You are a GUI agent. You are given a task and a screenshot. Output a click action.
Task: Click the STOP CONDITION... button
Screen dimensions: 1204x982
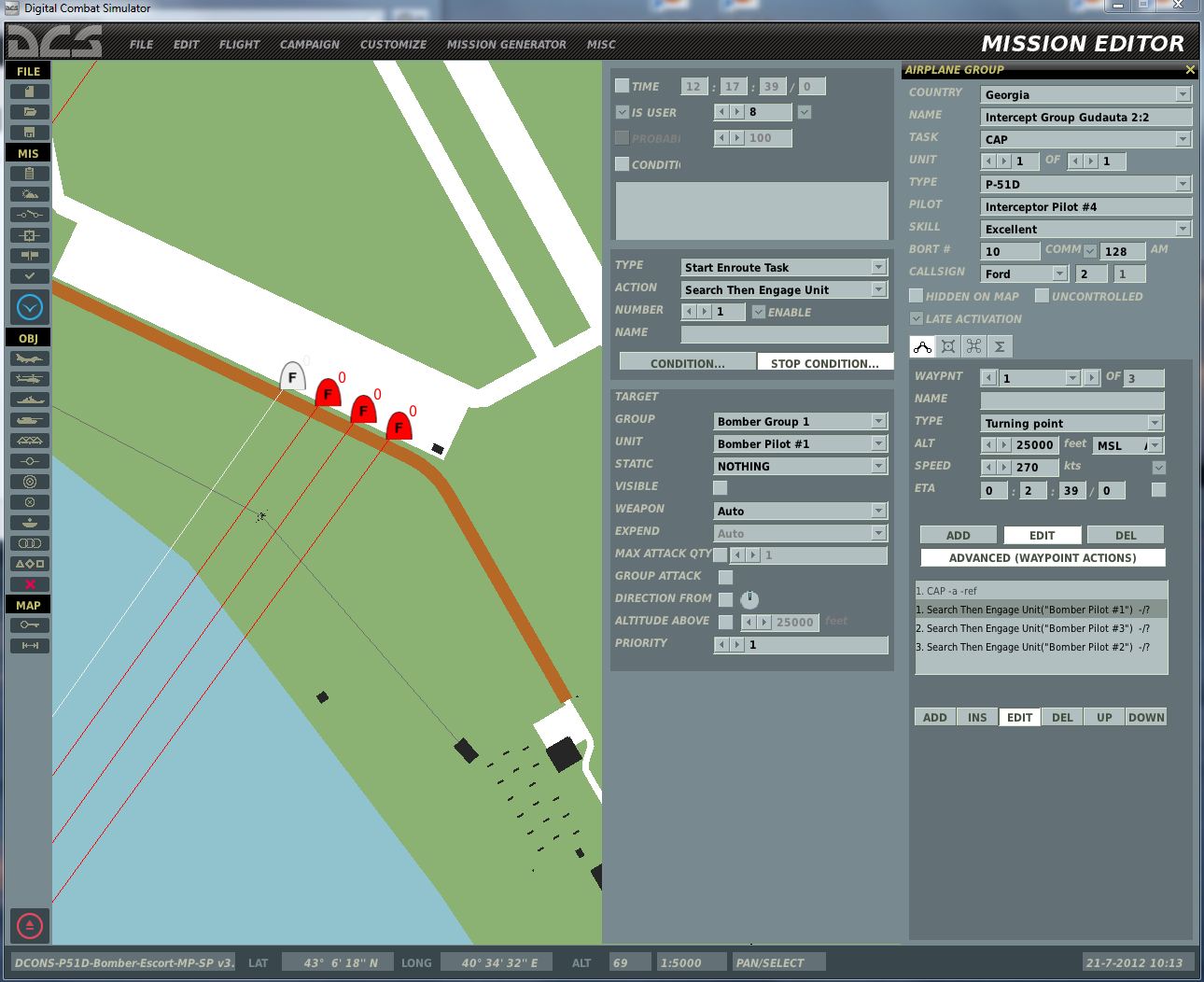point(825,363)
